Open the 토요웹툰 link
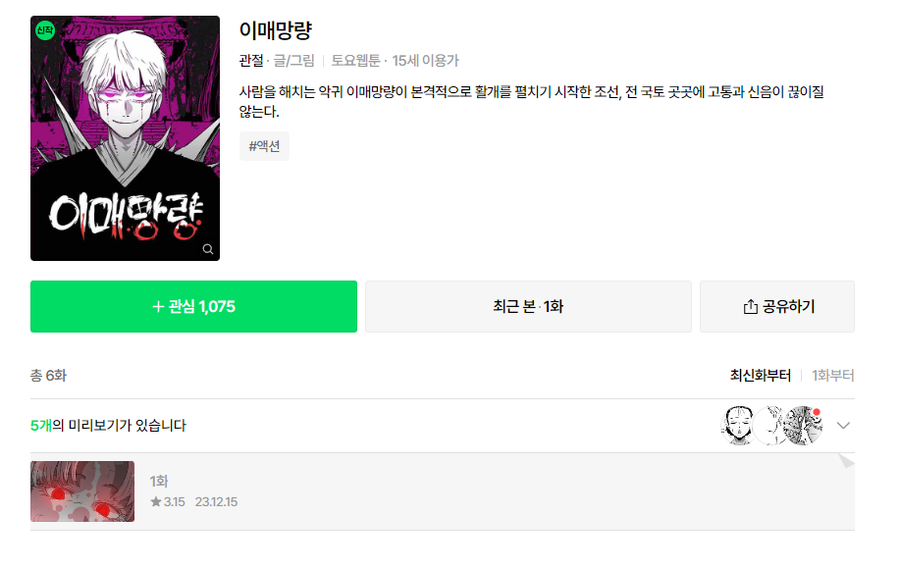Screen dimensions: 900x567 tap(356, 60)
